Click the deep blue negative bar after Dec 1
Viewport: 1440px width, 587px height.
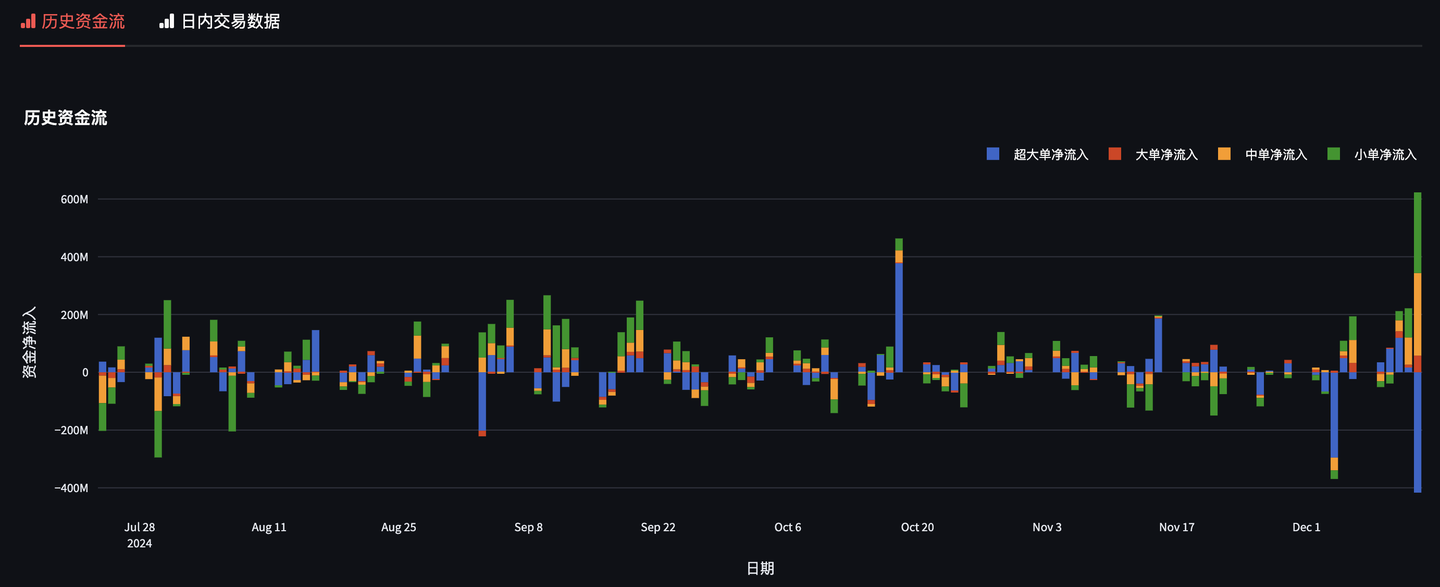pos(1334,415)
